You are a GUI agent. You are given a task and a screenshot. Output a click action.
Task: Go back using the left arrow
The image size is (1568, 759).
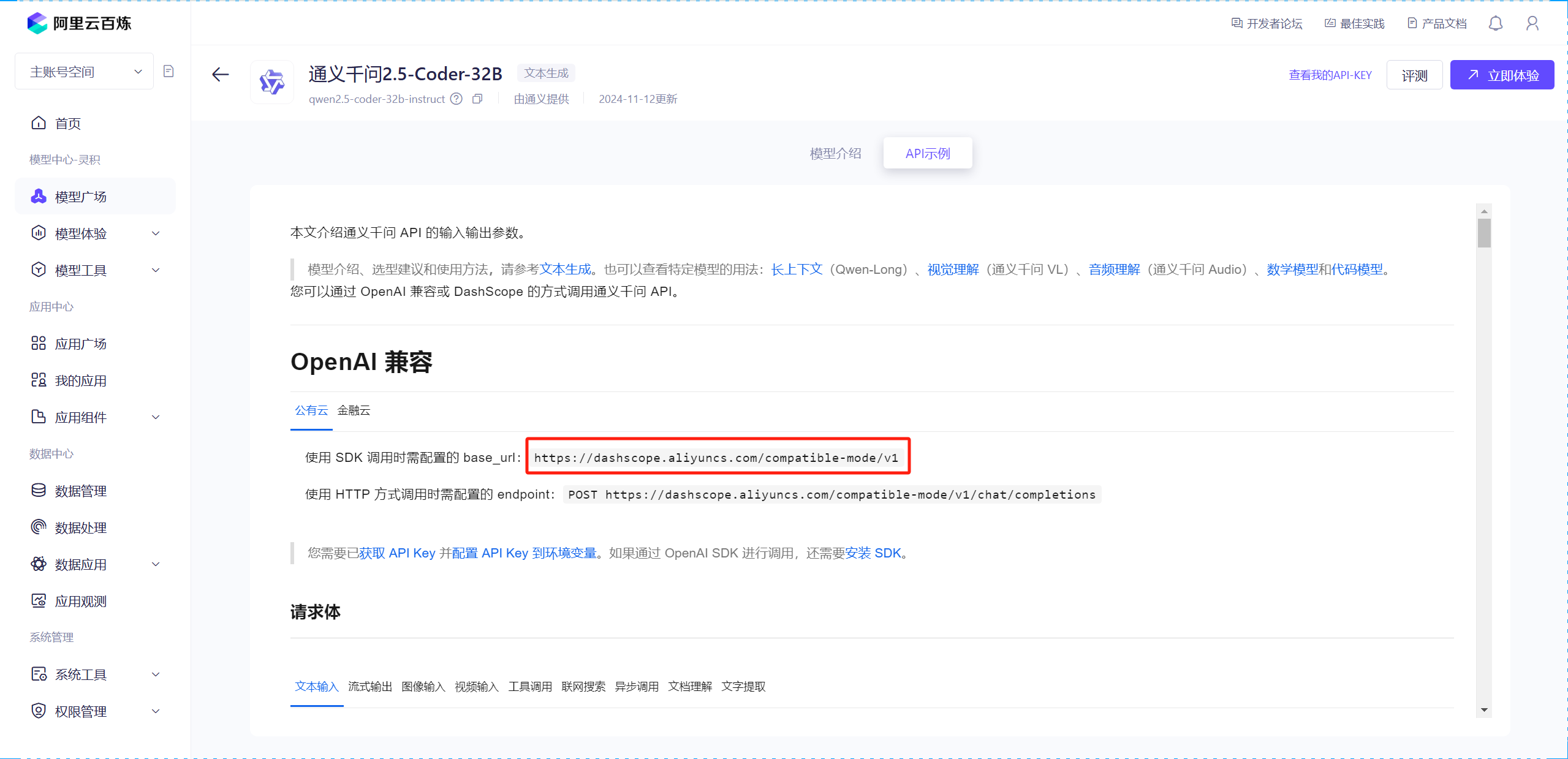coord(220,74)
